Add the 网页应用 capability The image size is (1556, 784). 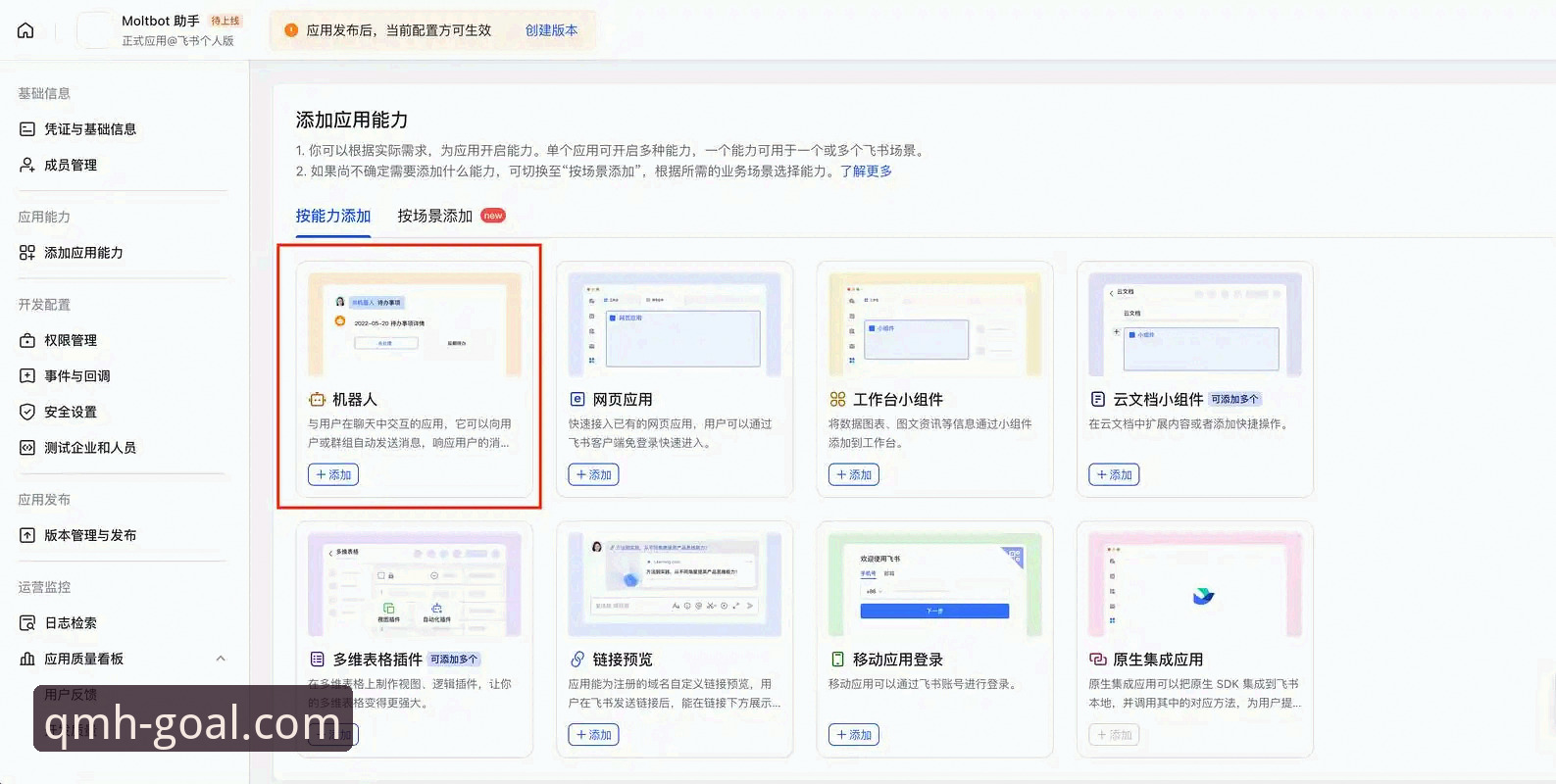[593, 475]
